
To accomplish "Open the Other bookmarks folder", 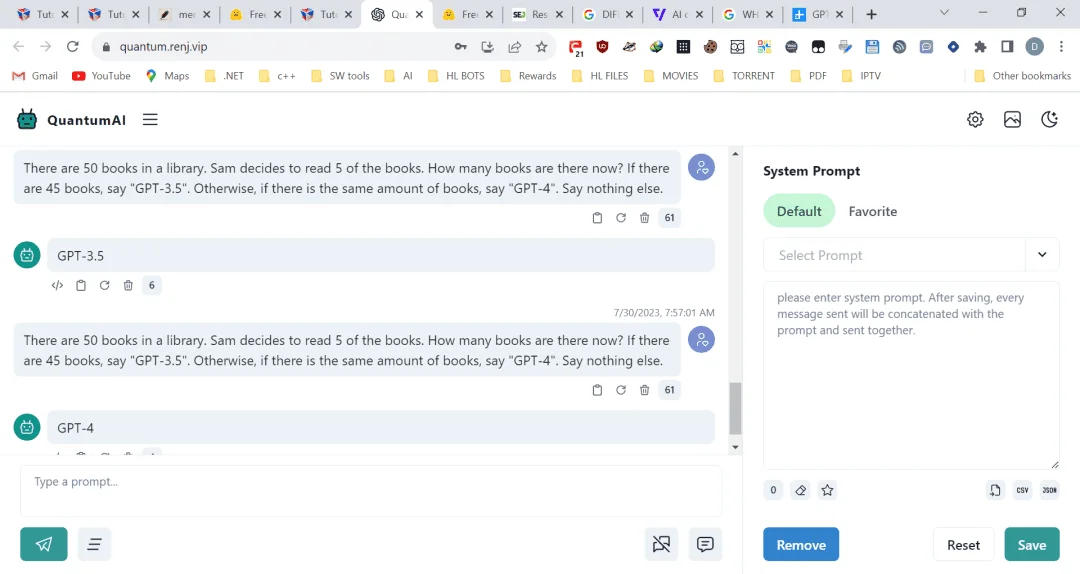I will (1023, 76).
